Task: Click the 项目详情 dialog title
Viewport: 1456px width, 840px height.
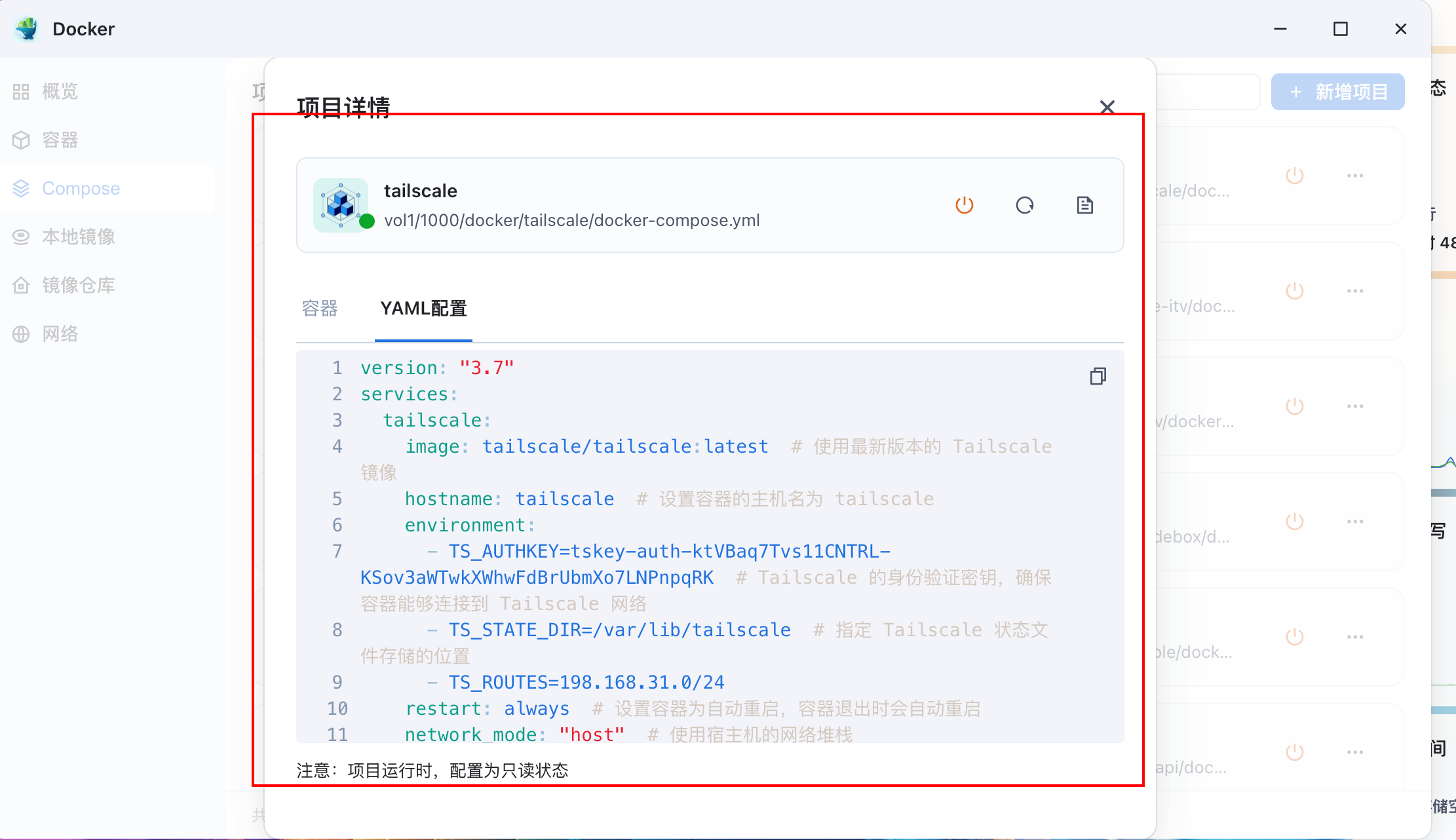Action: 343,106
